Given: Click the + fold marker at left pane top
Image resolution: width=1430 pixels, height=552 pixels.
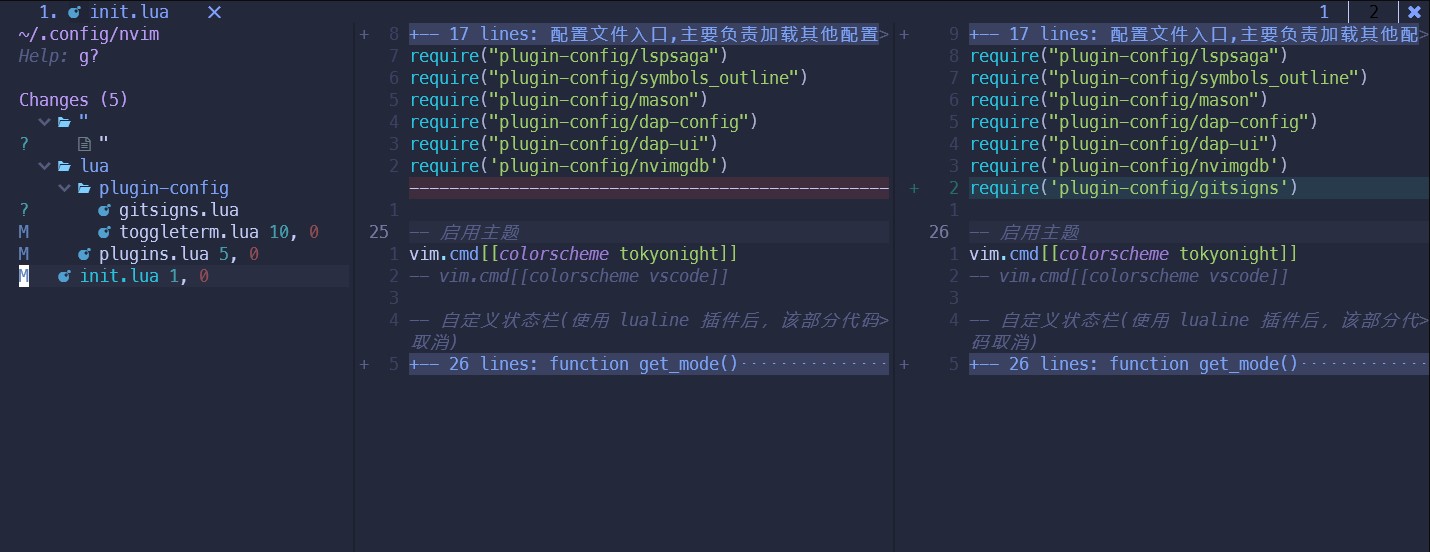Looking at the screenshot, I should click(x=364, y=34).
